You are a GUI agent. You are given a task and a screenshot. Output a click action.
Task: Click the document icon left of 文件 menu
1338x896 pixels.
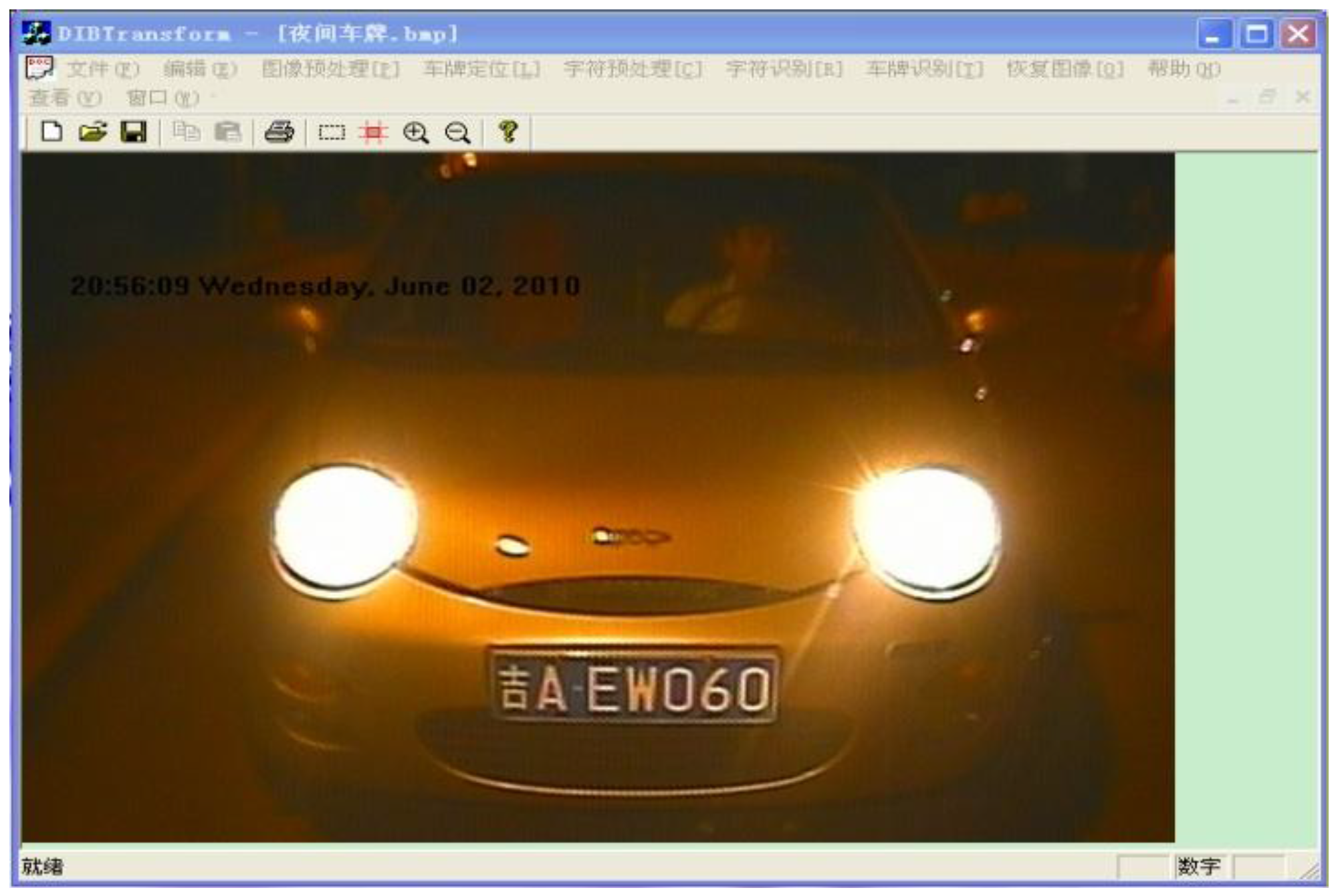coord(39,68)
